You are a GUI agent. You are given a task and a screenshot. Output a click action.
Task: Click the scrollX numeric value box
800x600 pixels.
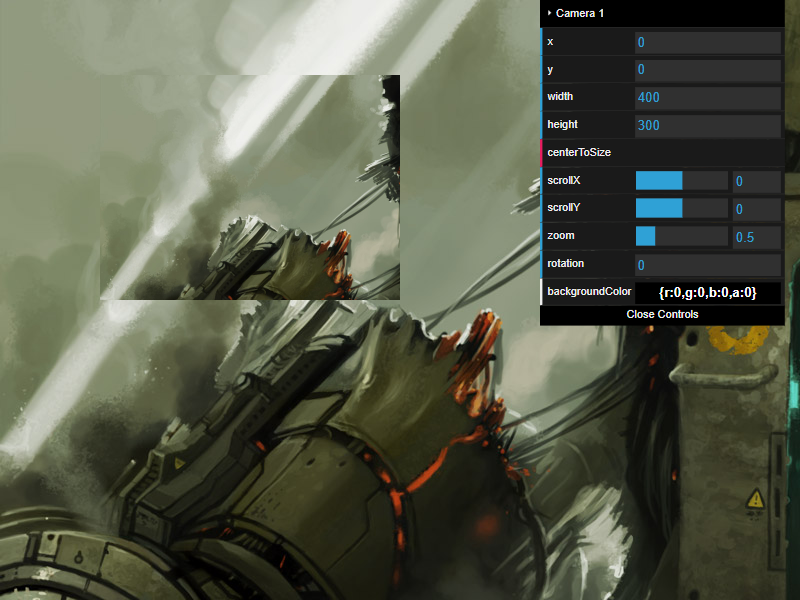click(755, 180)
